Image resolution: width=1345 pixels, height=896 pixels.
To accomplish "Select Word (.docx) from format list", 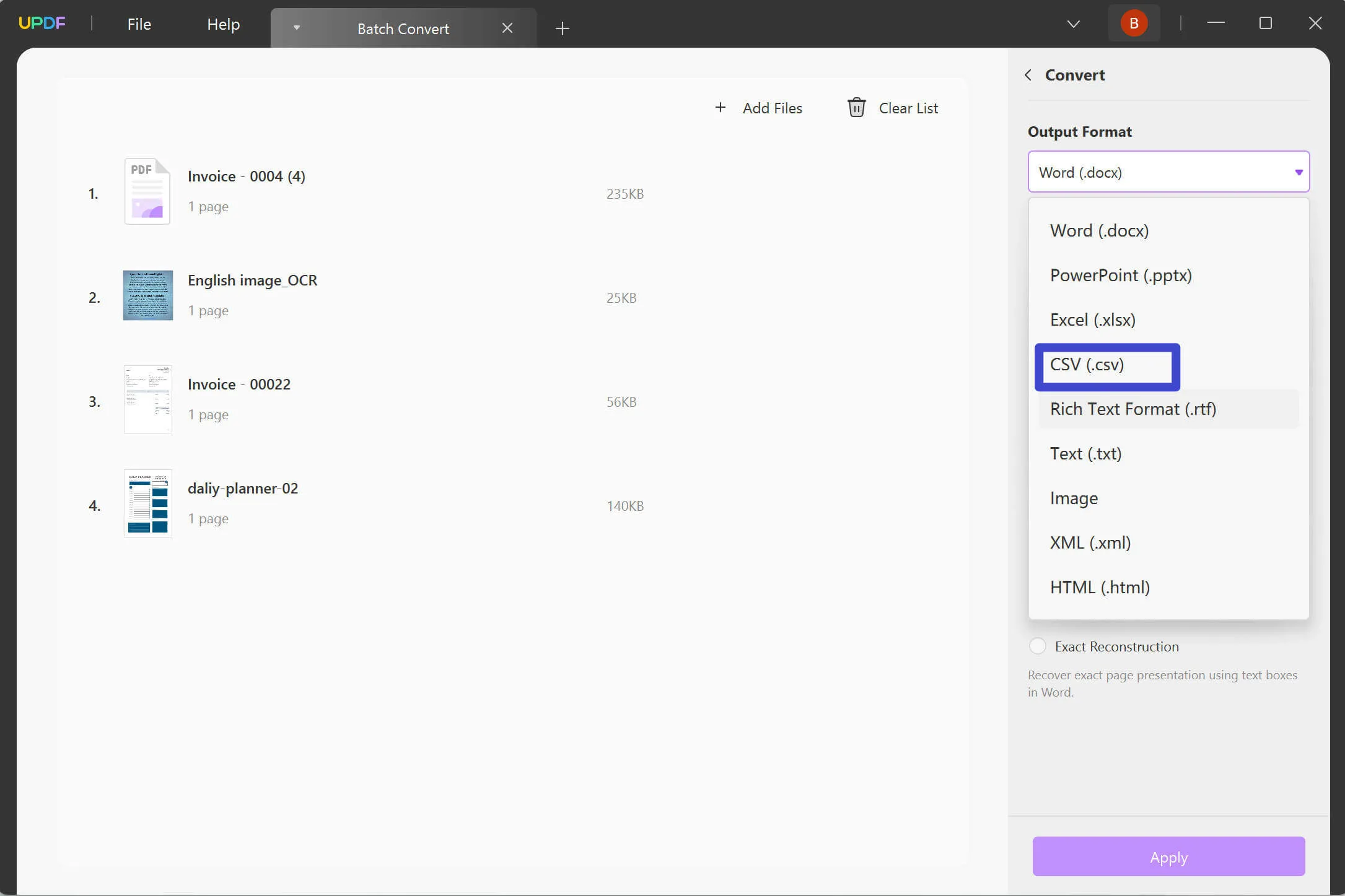I will 1099,230.
